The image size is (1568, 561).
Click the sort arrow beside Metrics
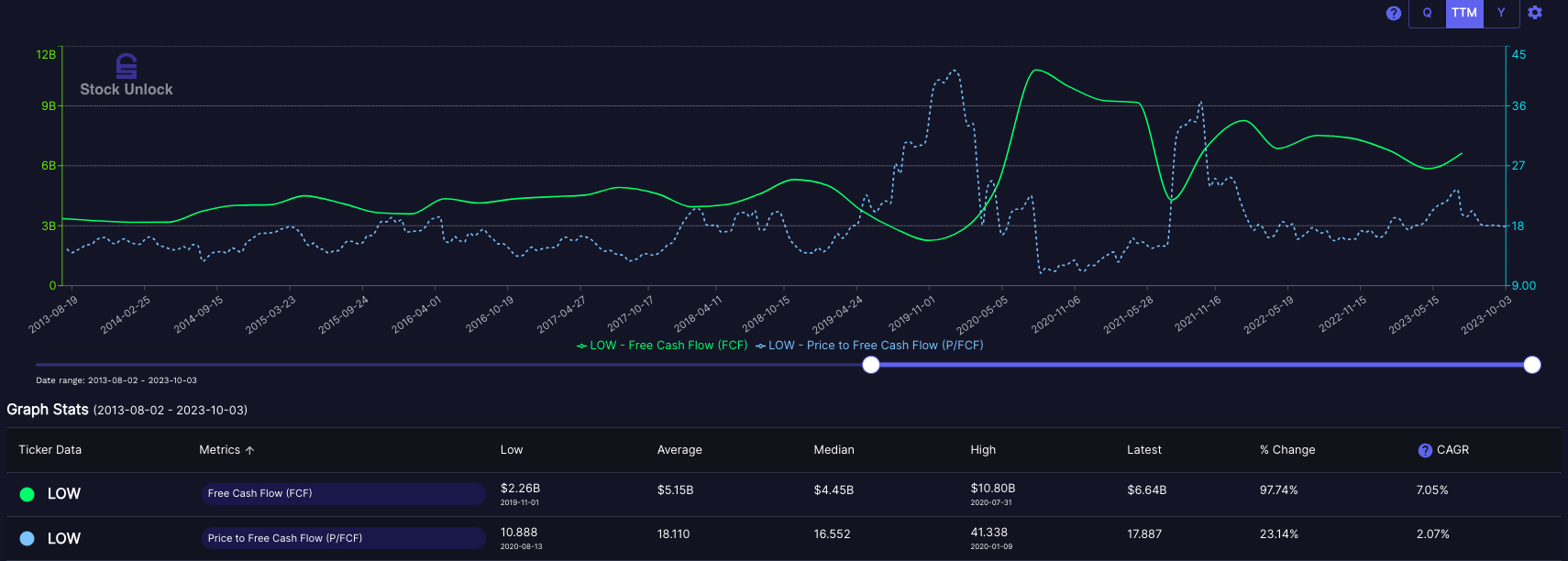[x=250, y=450]
